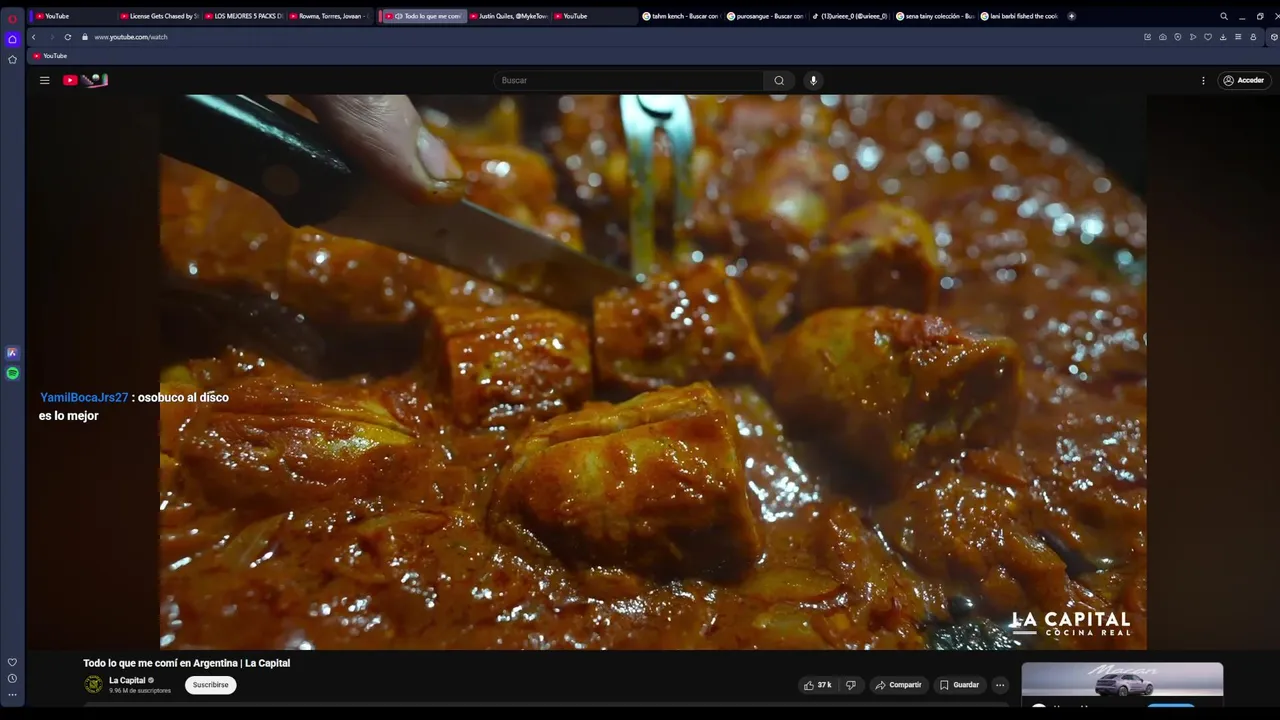Switch to the 'tahm kench - Buscar con' tab
The height and width of the screenshot is (720, 1280).
[x=681, y=16]
